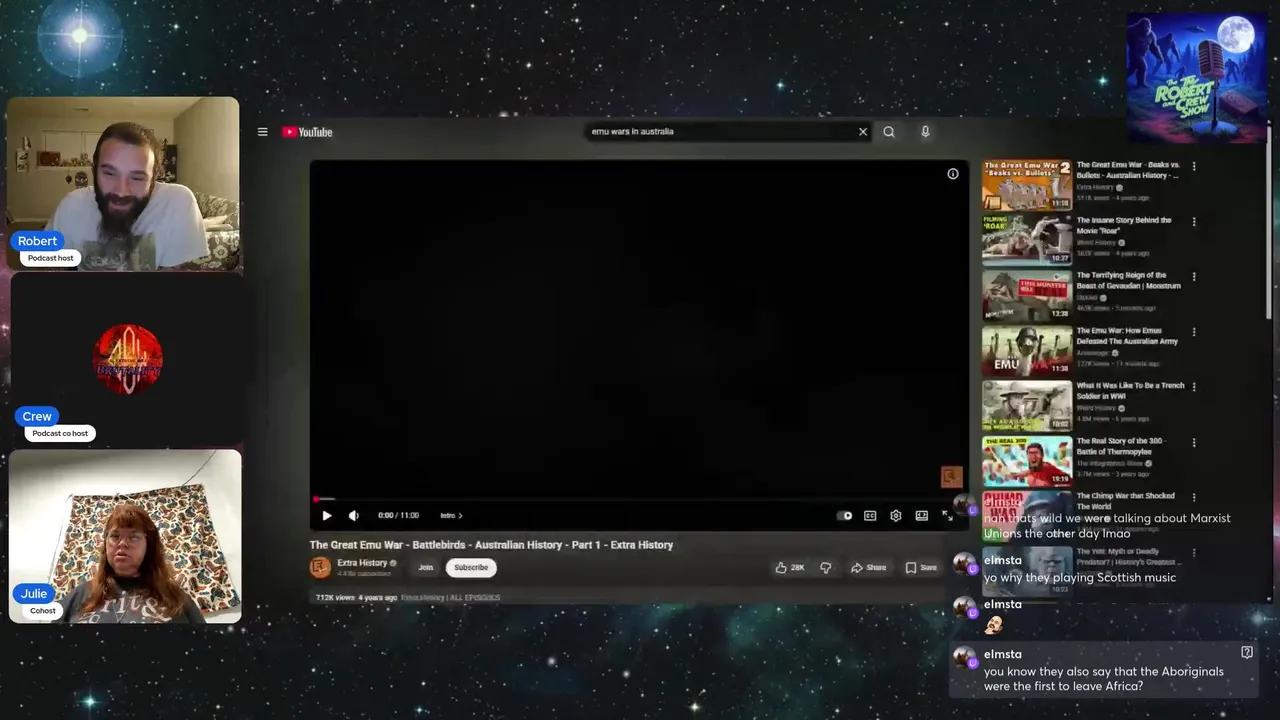
Task: Save the video to a playlist
Action: pos(921,568)
